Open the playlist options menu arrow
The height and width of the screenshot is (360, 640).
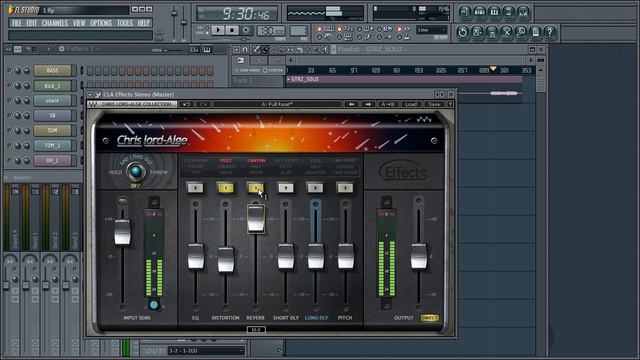pyautogui.click(x=236, y=49)
